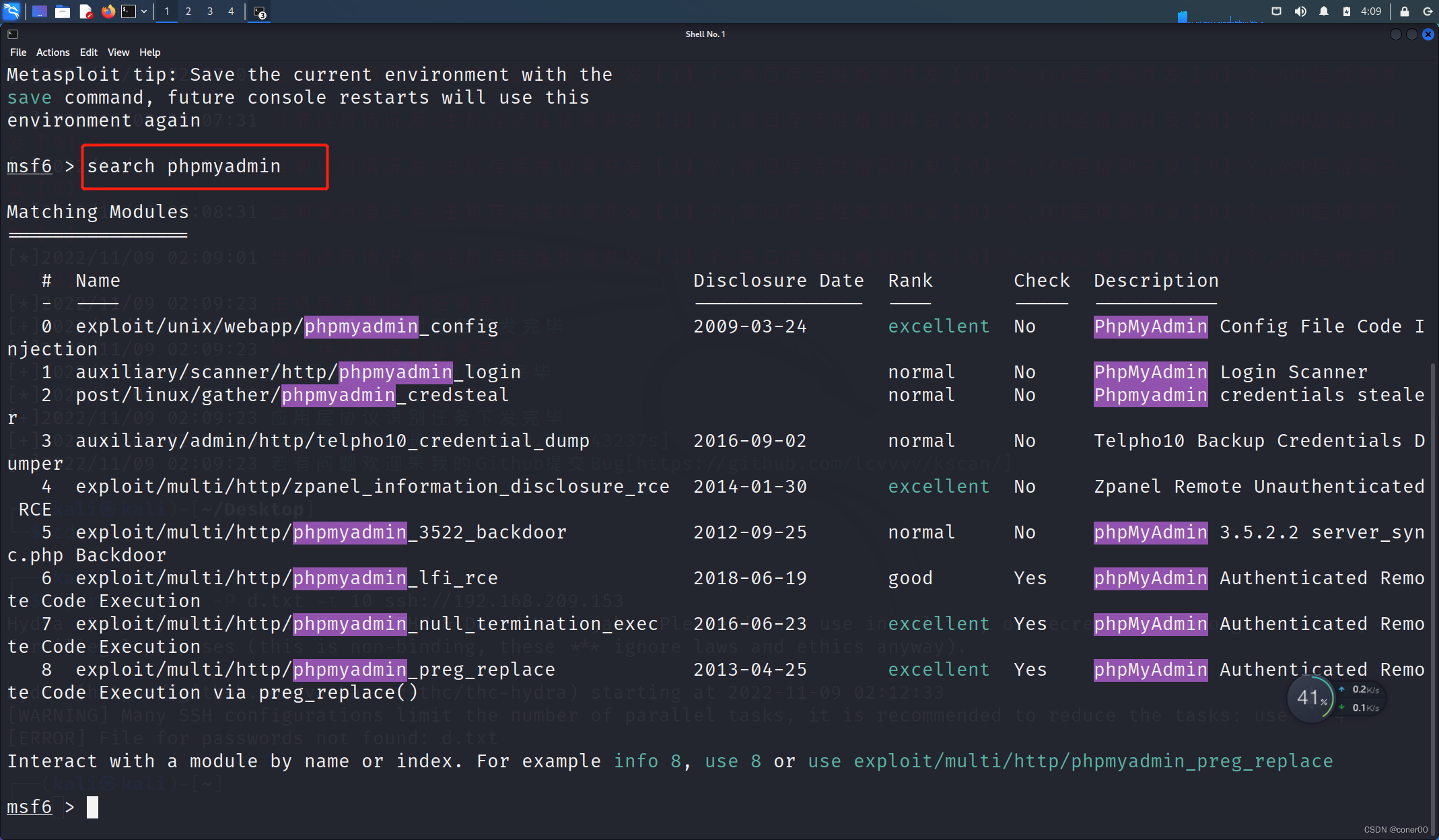Click the 'Check' column header
The image size is (1439, 840).
(x=1042, y=281)
